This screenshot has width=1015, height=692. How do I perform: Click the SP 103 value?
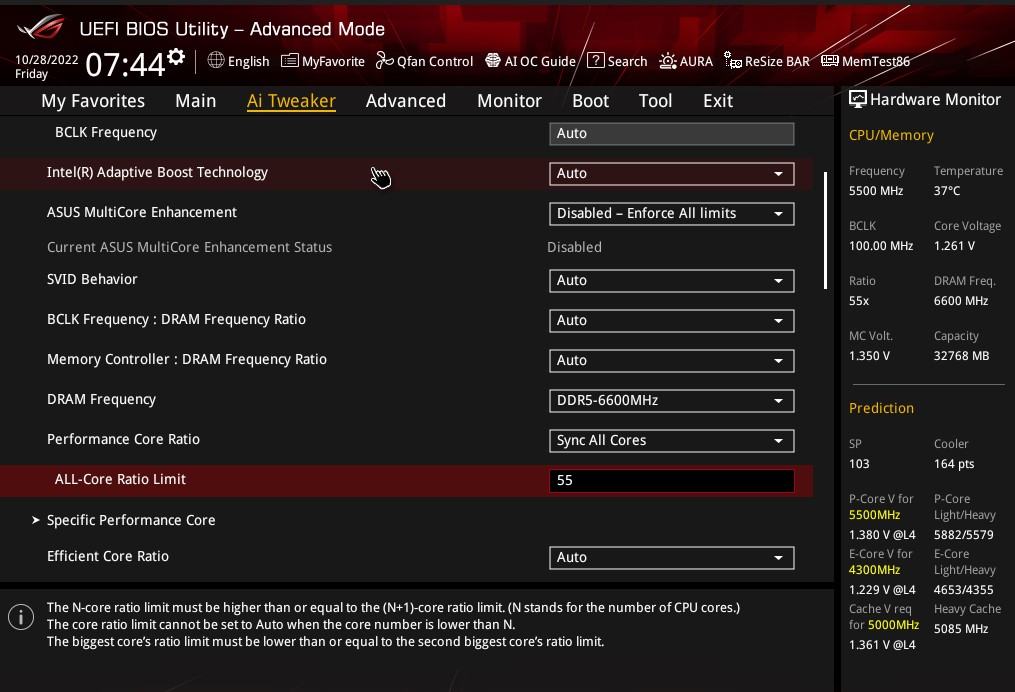click(x=859, y=464)
